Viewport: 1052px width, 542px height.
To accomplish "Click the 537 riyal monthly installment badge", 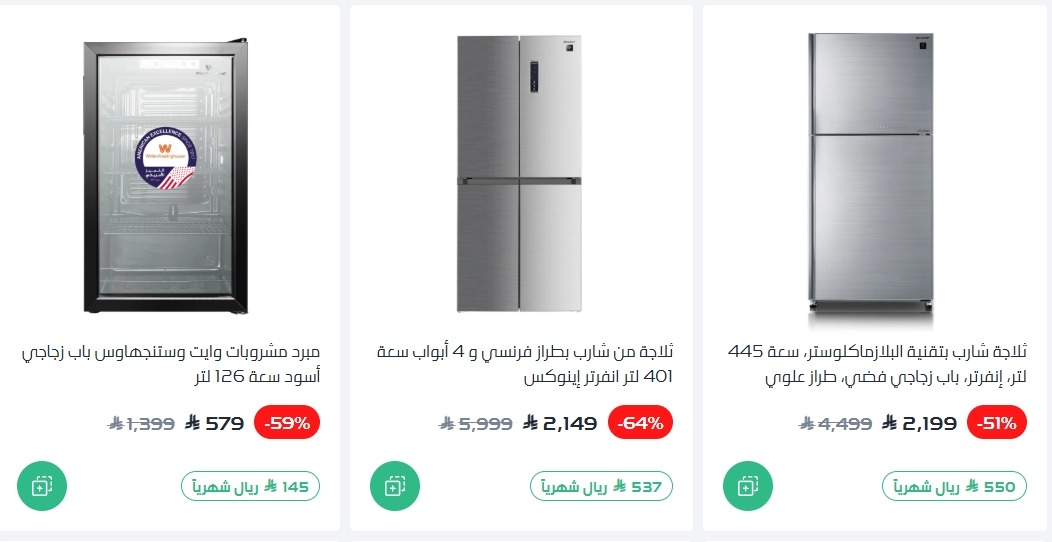I will 601,486.
